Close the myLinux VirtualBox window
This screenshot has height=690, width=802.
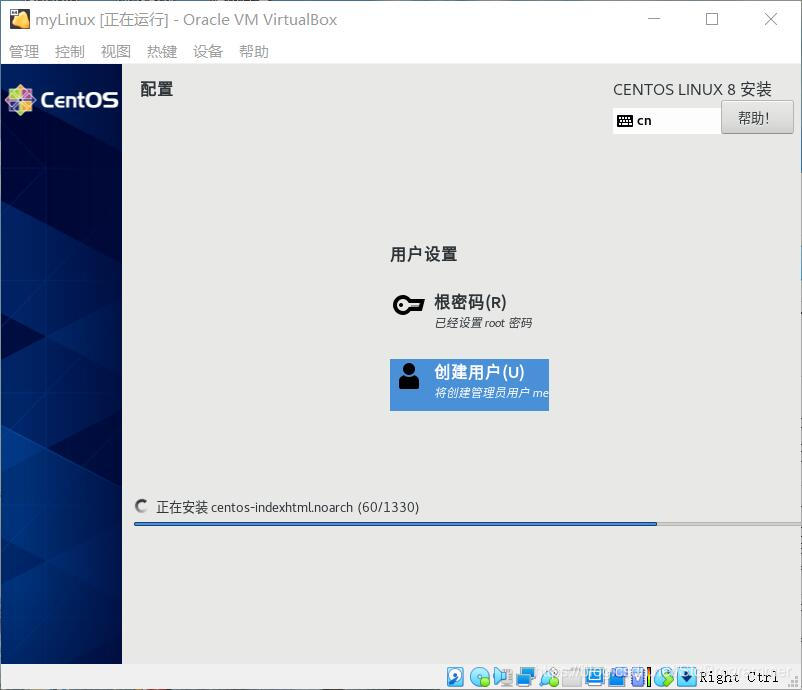coord(771,19)
